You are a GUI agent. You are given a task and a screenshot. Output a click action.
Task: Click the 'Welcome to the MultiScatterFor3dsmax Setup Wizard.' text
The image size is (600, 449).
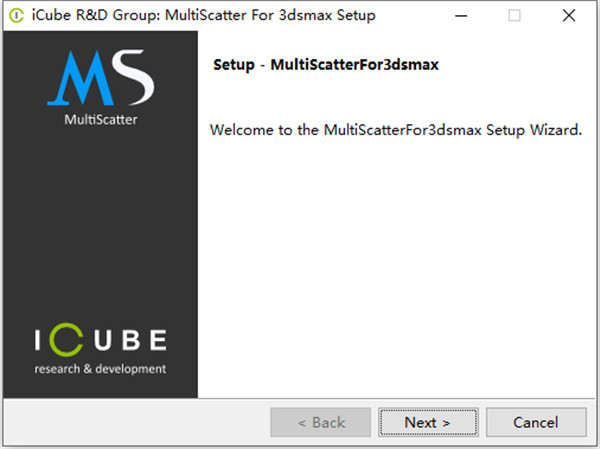pos(396,130)
